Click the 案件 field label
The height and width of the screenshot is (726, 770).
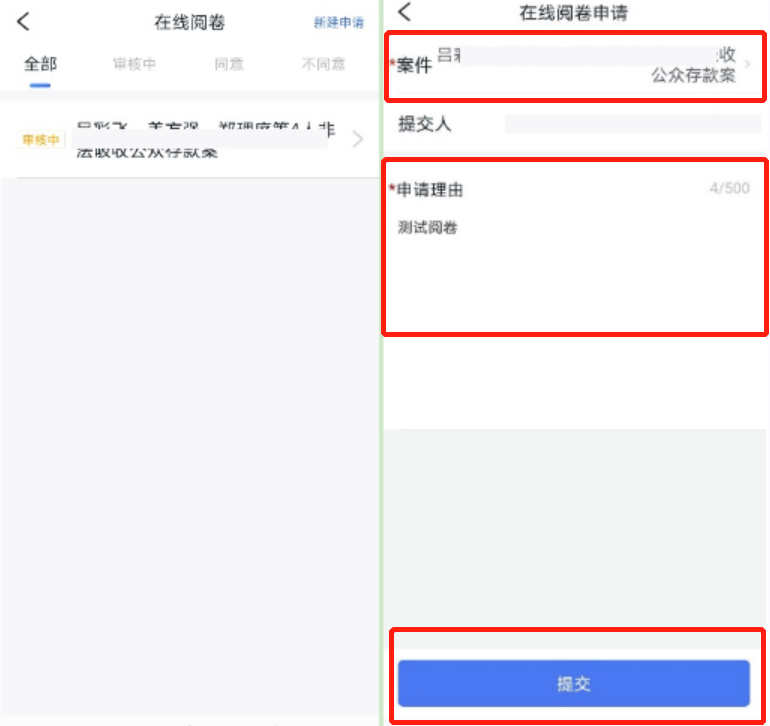click(x=413, y=65)
